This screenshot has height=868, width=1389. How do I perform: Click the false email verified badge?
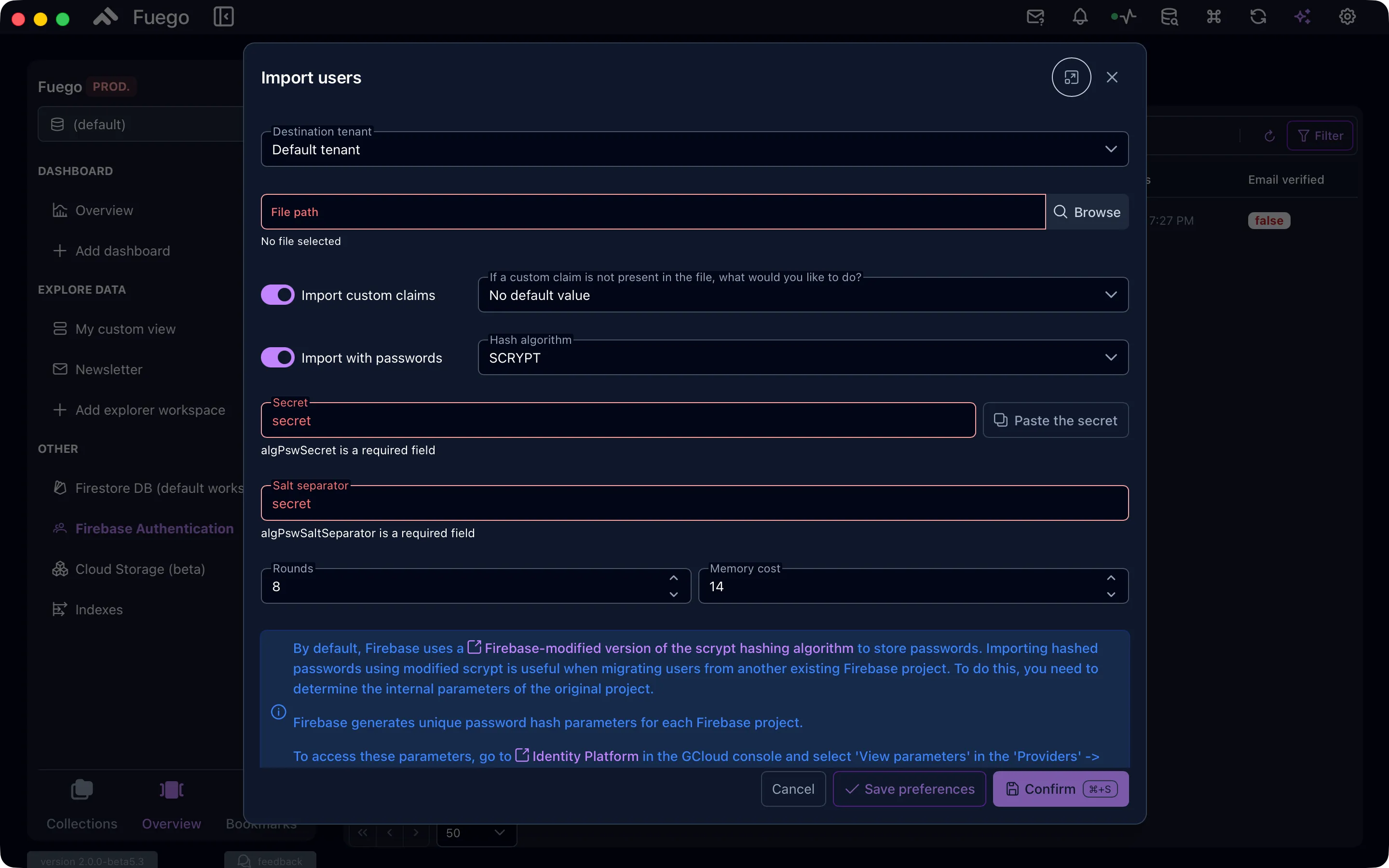(x=1268, y=220)
